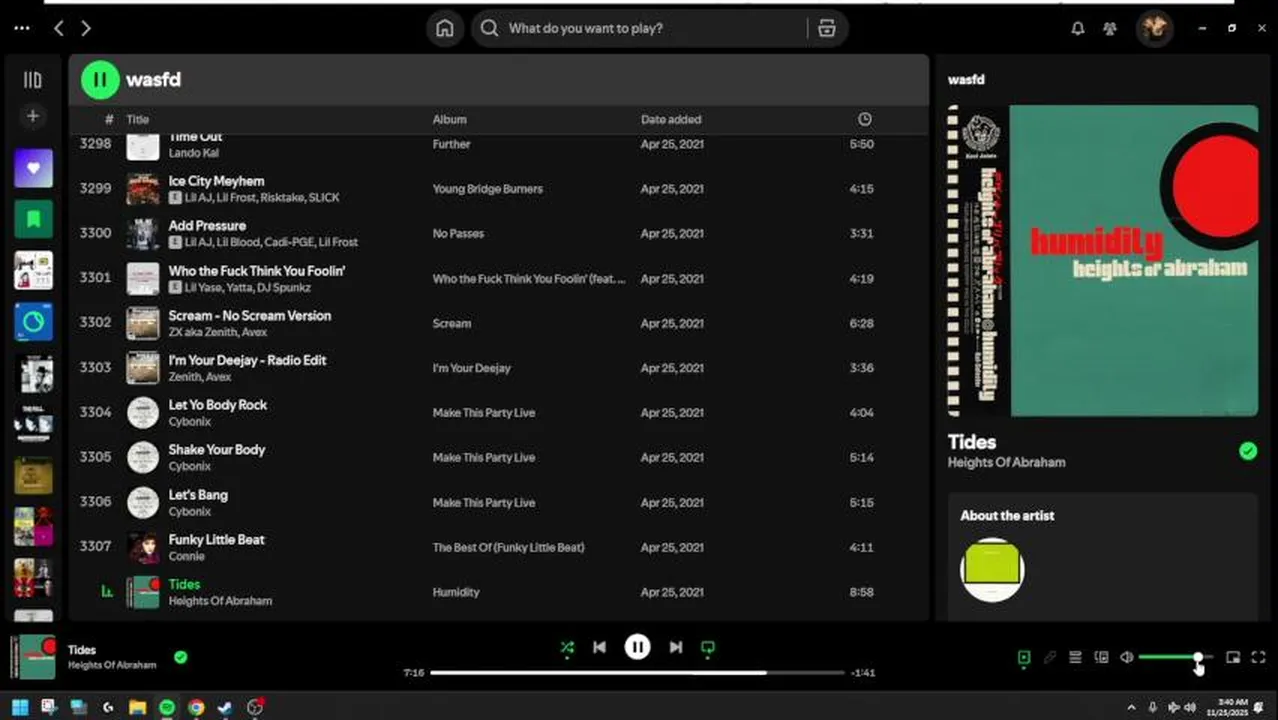This screenshot has height=720, width=1278.
Task: Select 'Who the Fuck Think You Foolin''
Action: [257, 271]
